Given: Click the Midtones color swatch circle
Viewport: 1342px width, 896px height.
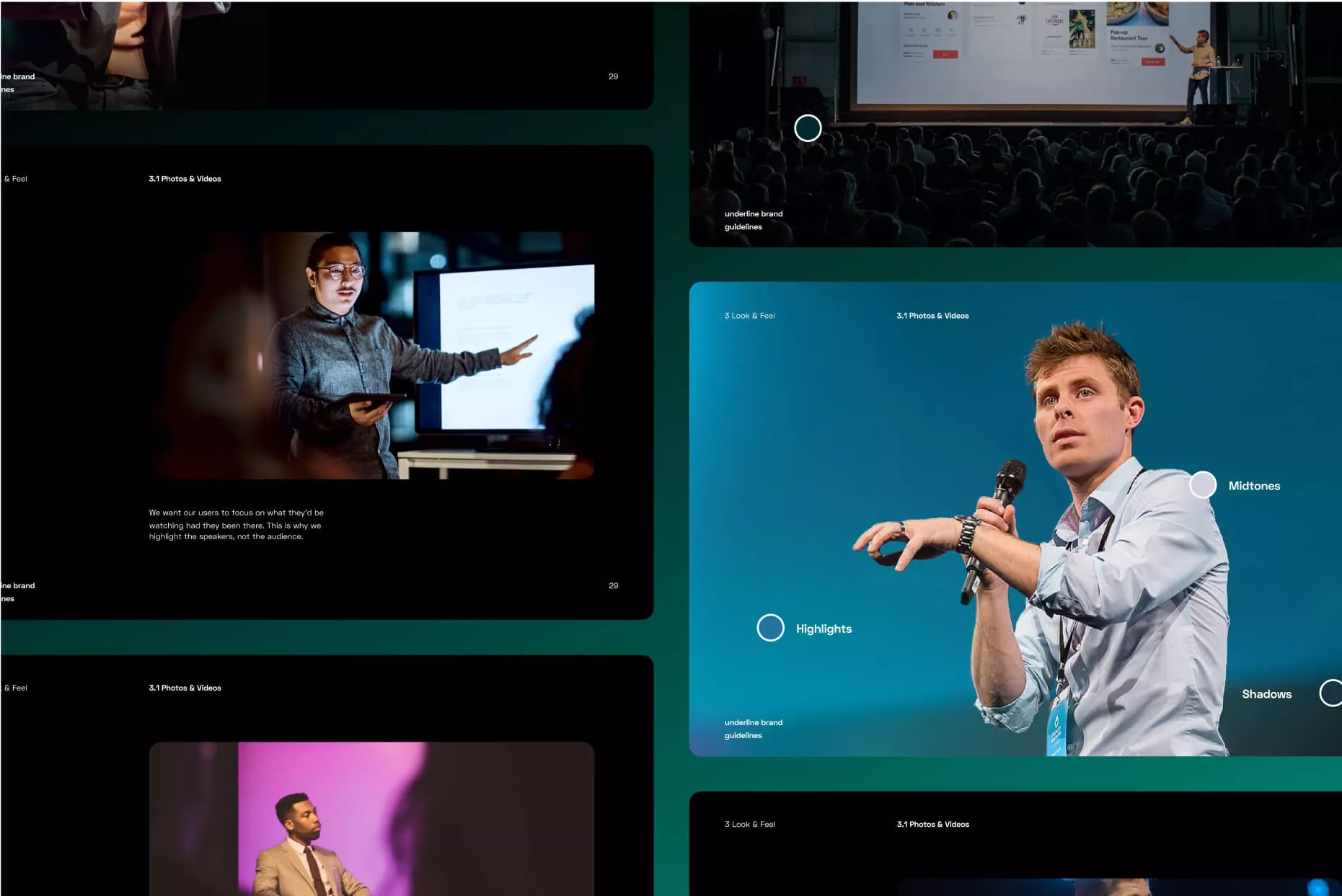Looking at the screenshot, I should point(1202,485).
